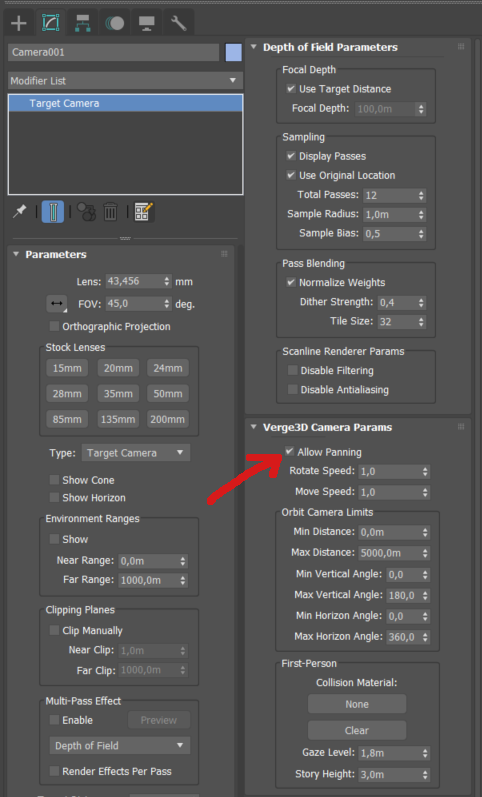Click the Pin Stack icon

(x=19, y=211)
